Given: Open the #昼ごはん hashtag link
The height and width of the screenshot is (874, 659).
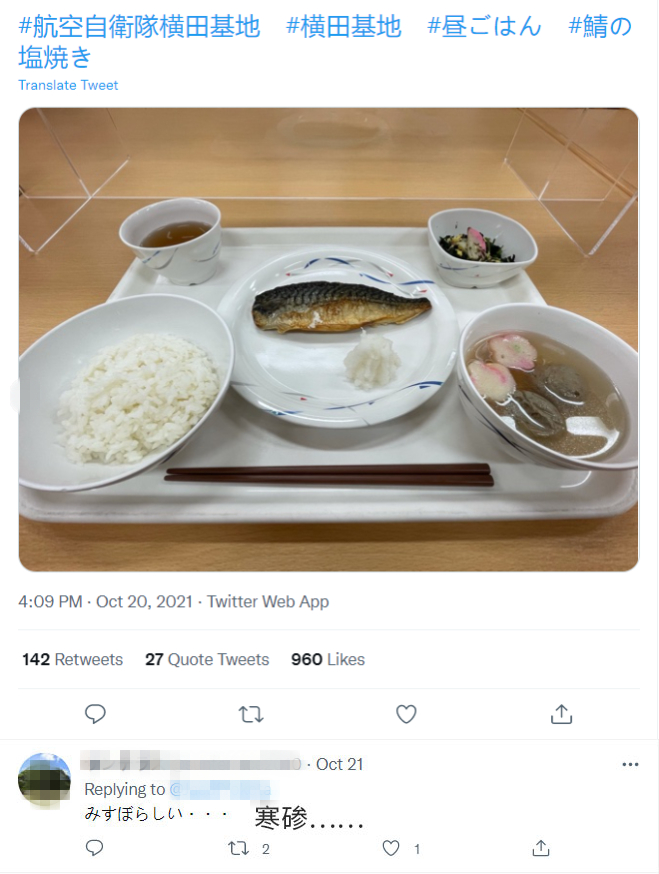Looking at the screenshot, I should pyautogui.click(x=484, y=27).
